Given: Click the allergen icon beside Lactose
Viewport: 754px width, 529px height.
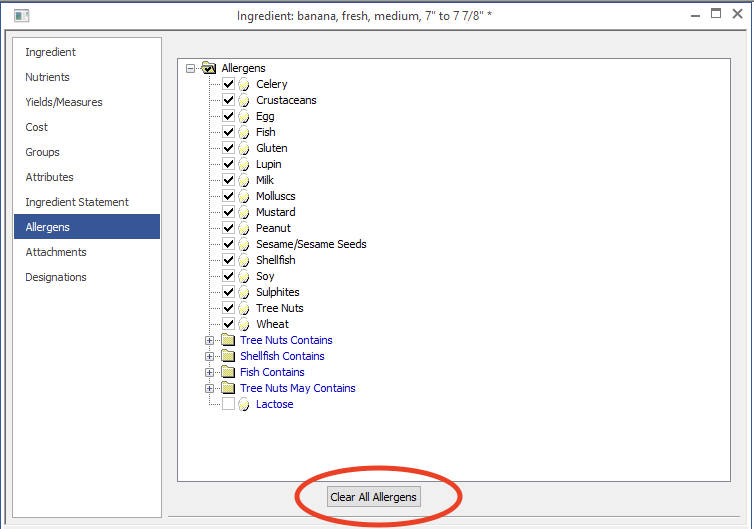Looking at the screenshot, I should point(244,404).
